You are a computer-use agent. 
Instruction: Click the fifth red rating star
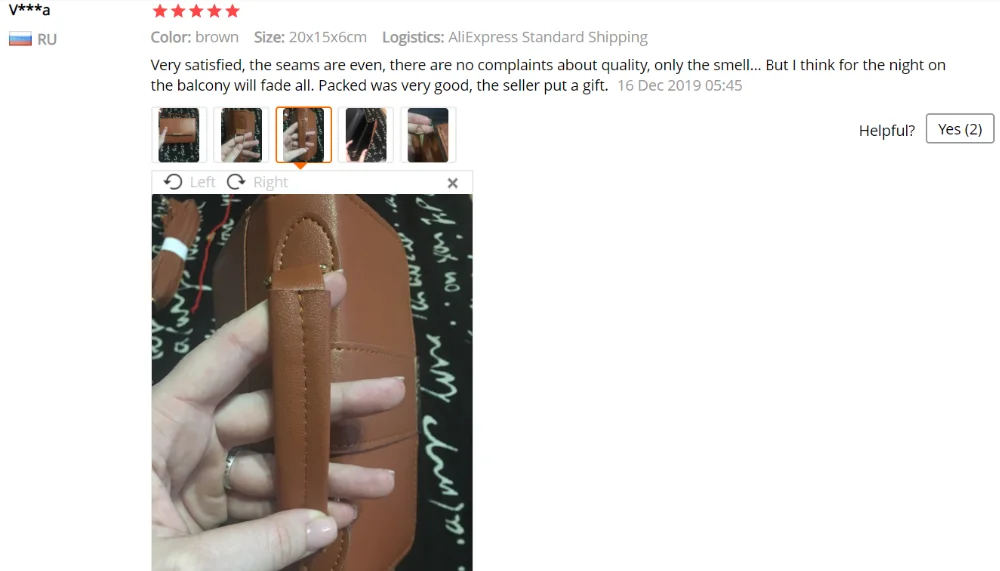pos(233,11)
